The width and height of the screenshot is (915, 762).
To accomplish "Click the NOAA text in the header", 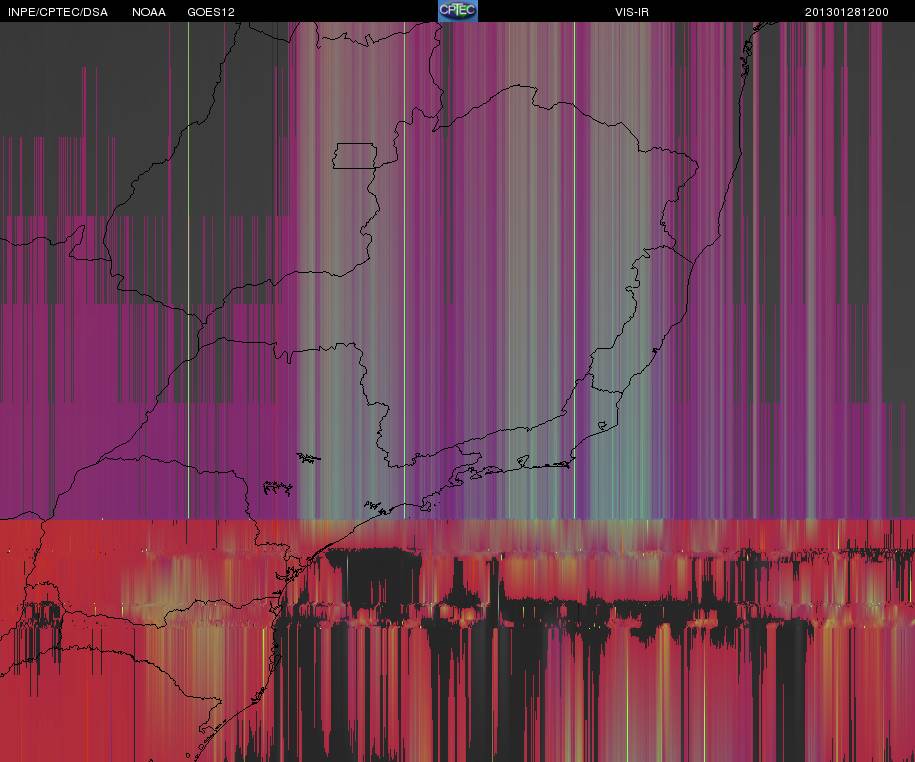I will point(149,12).
